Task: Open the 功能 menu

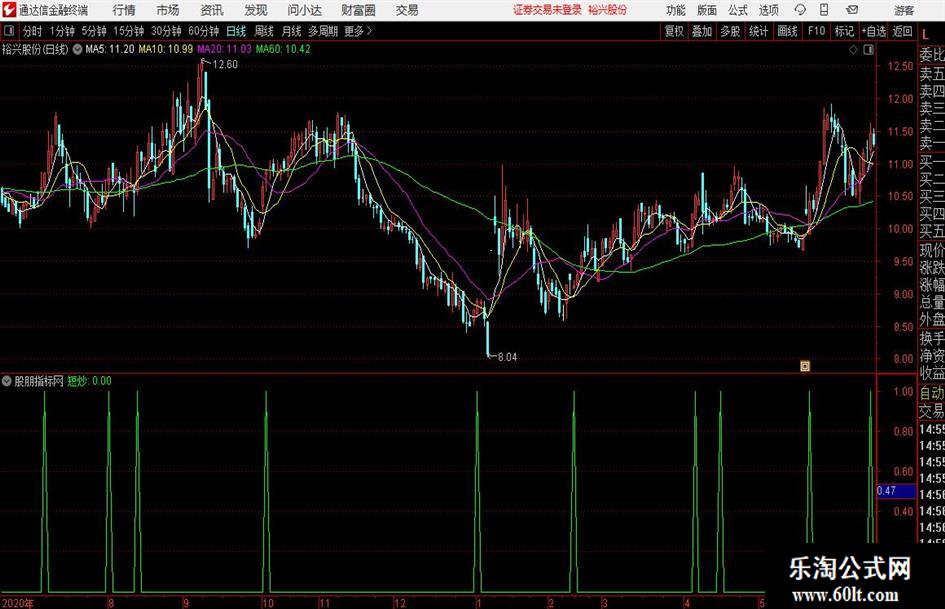Action: click(676, 10)
